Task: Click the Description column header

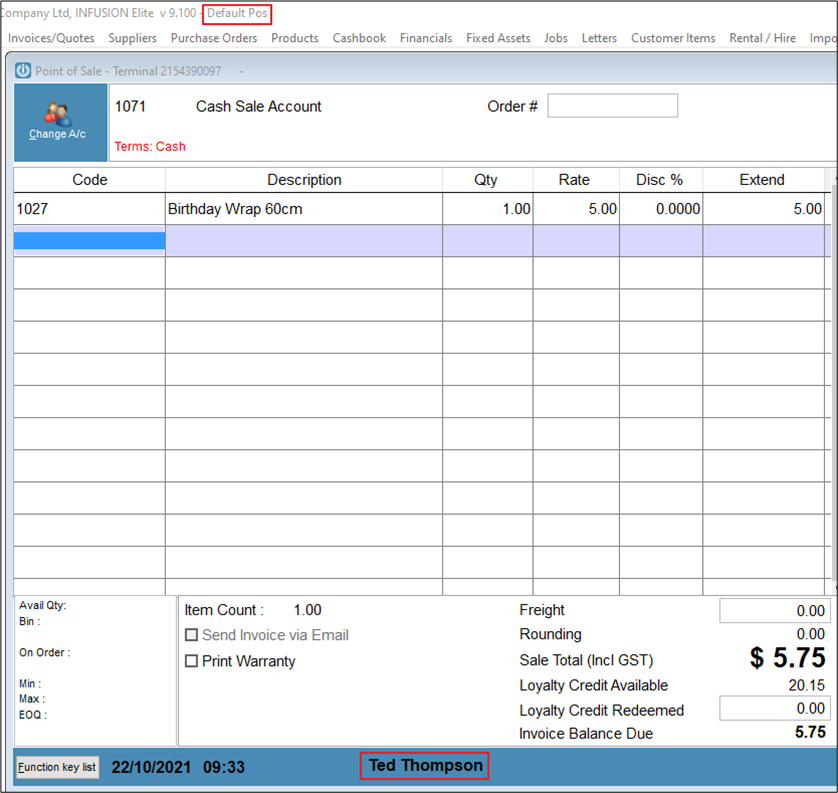Action: (x=304, y=180)
